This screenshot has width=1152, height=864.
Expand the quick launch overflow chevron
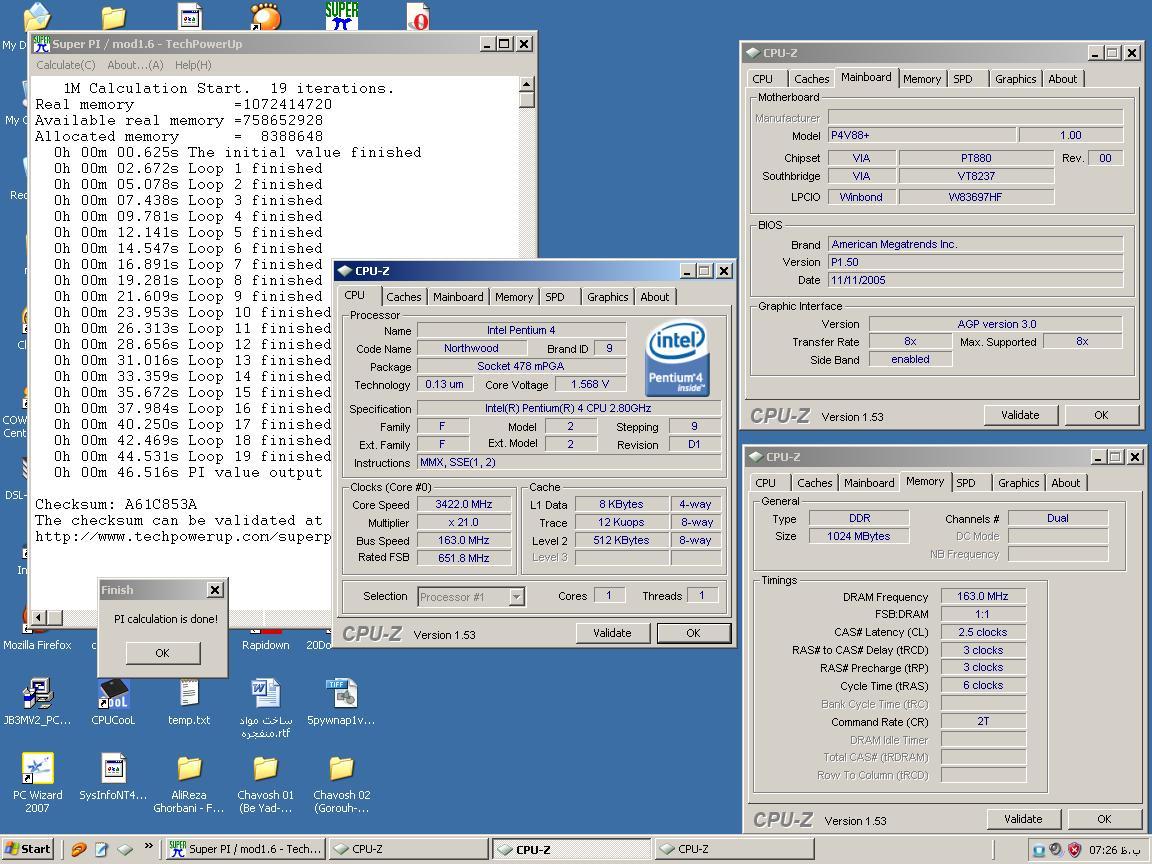pyautogui.click(x=148, y=846)
